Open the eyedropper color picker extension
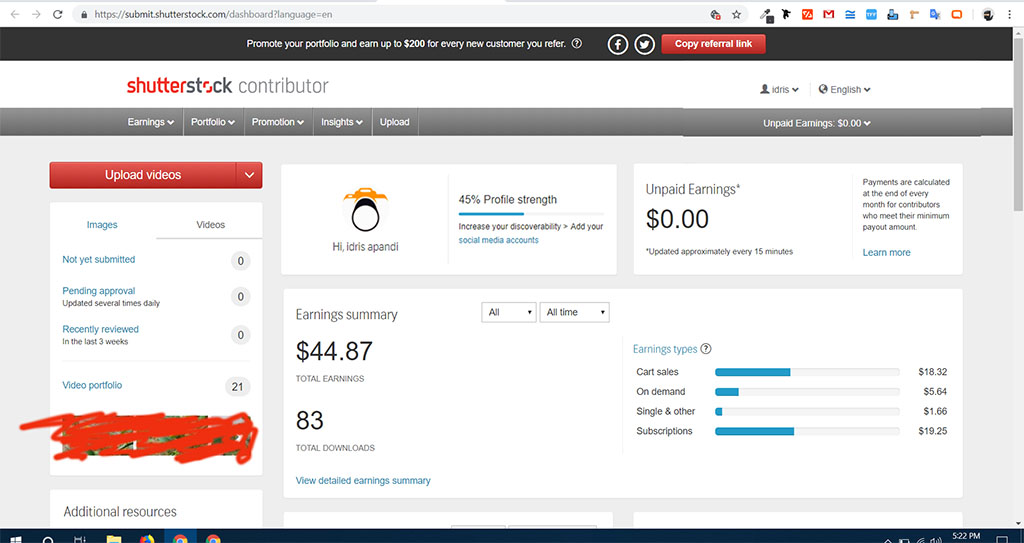The width and height of the screenshot is (1024, 543). 766,14
